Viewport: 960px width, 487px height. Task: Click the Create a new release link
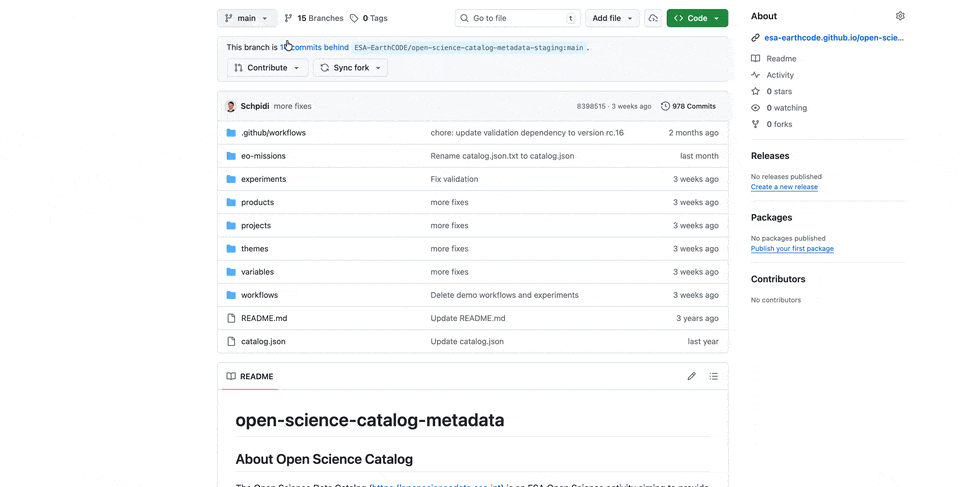(784, 187)
